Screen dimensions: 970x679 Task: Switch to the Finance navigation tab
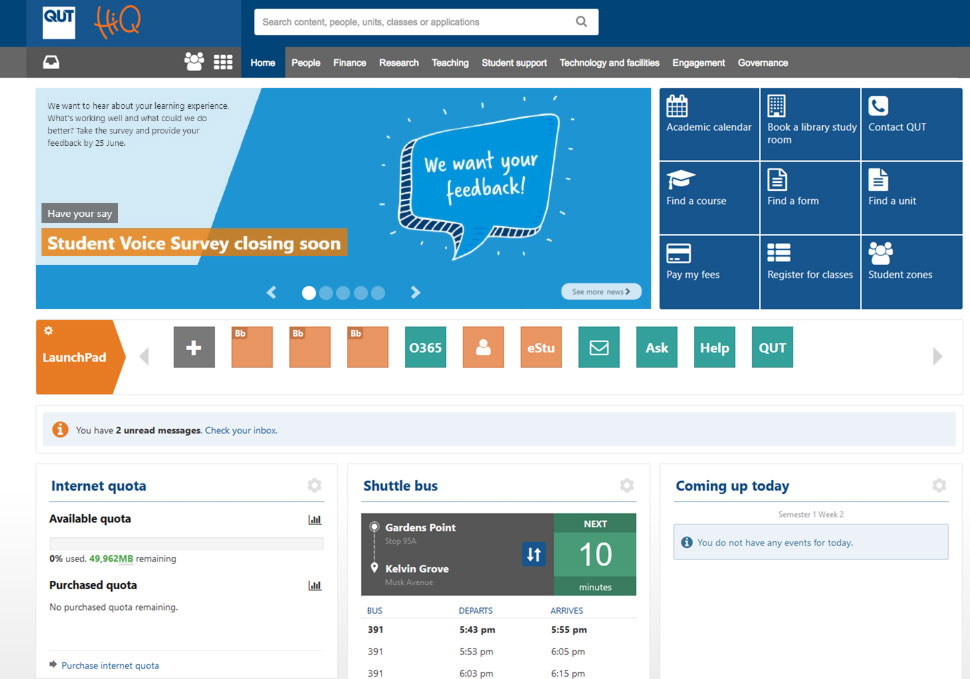click(349, 62)
